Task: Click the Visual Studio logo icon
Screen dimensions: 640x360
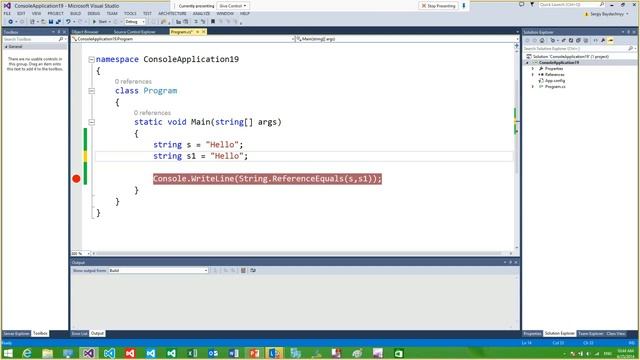Action: [7, 6]
